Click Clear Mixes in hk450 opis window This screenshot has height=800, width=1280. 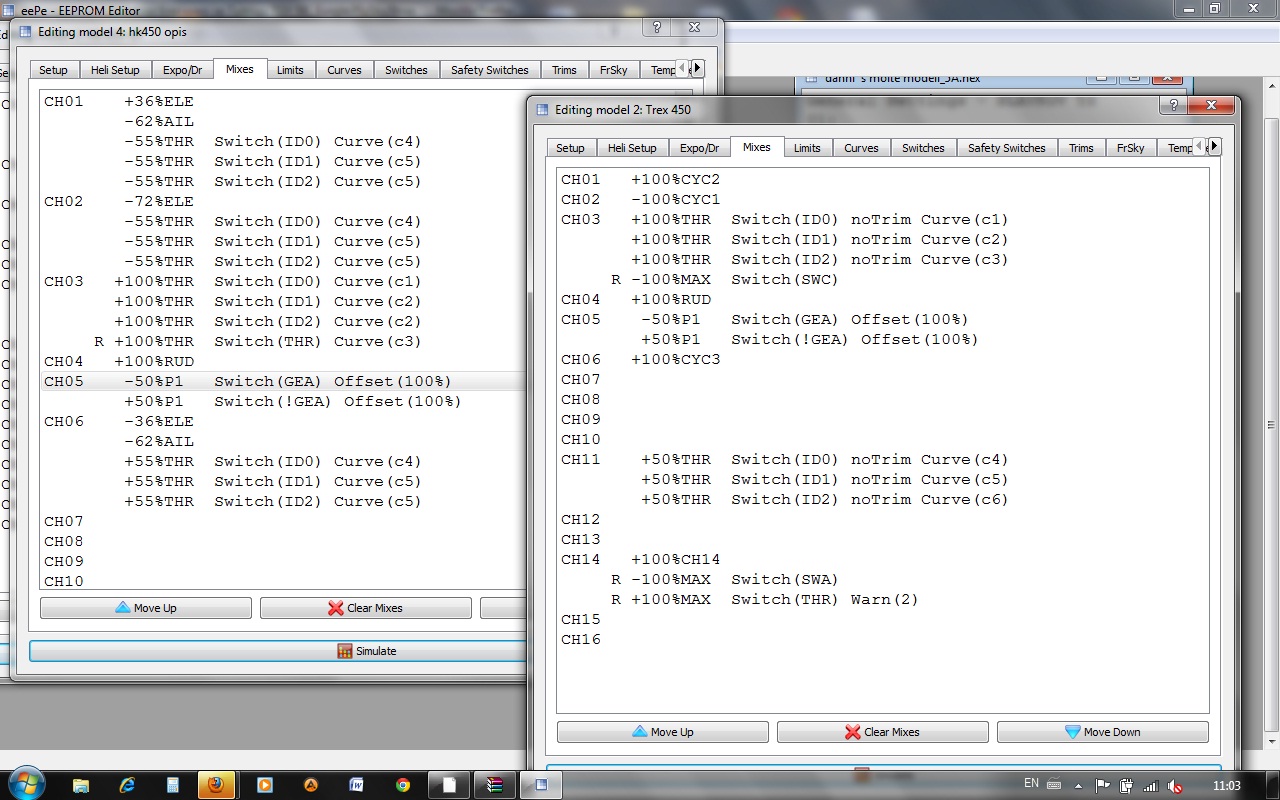tap(365, 608)
